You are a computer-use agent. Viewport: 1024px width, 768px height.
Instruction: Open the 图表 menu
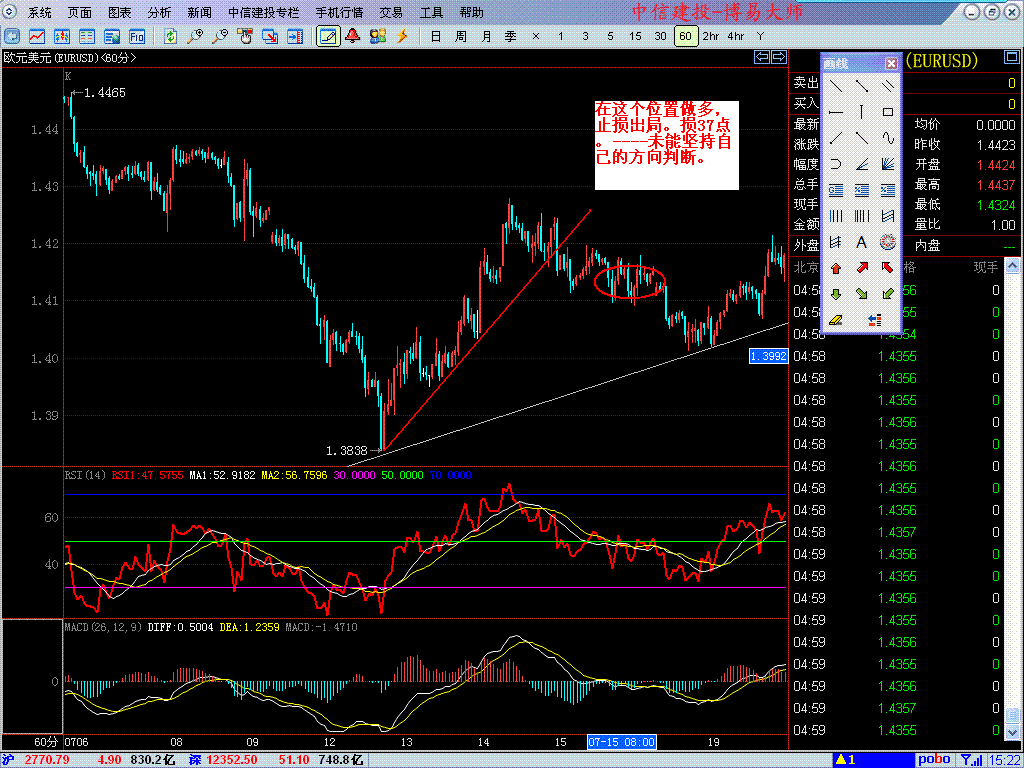pyautogui.click(x=120, y=12)
